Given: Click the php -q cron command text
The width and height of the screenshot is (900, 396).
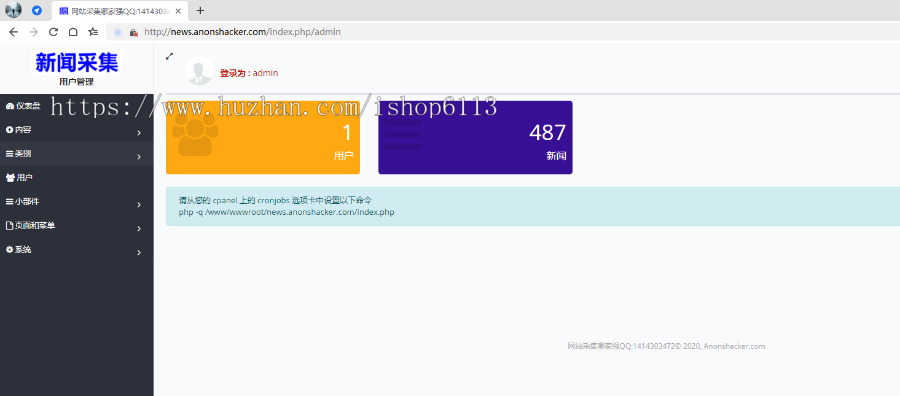Looking at the screenshot, I should point(286,212).
